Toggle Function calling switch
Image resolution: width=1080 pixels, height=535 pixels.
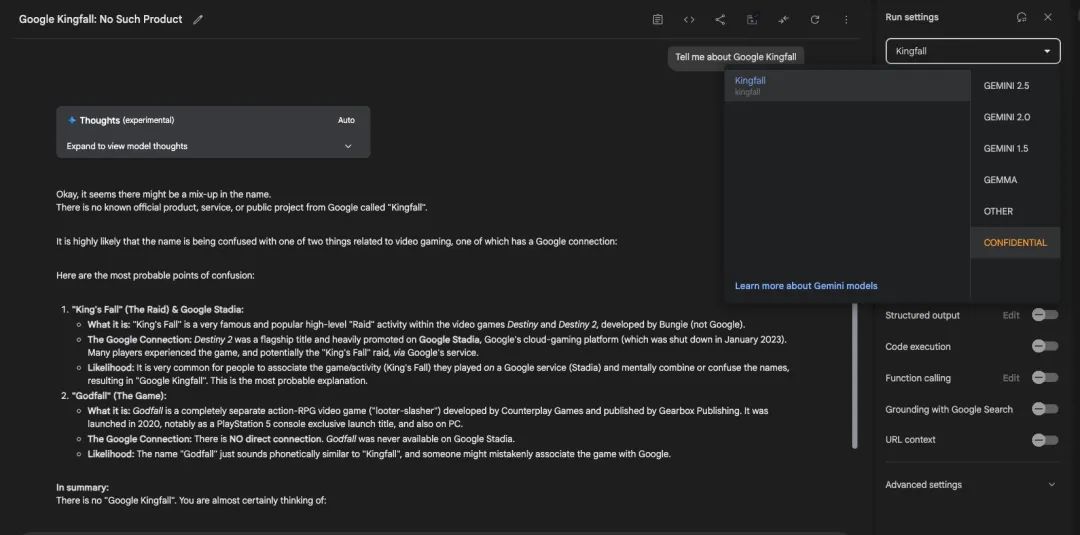pyautogui.click(x=1045, y=378)
